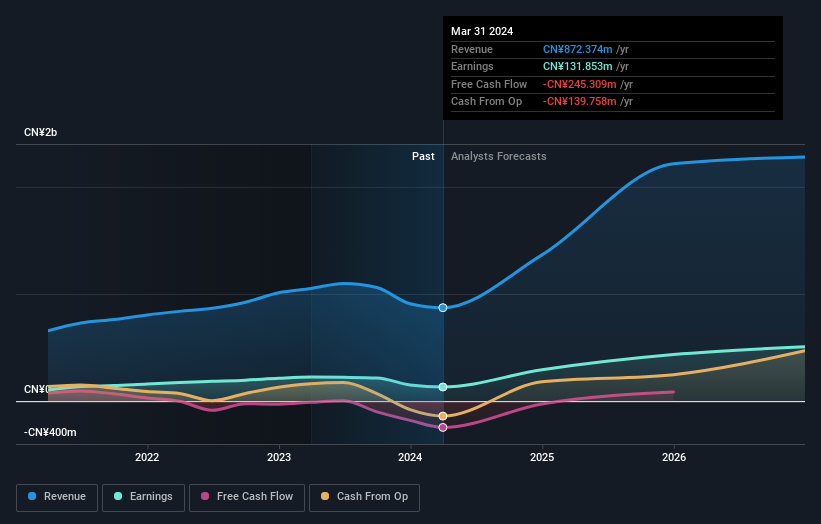
Task: Click the 2023 x-axis label
Action: (x=279, y=458)
